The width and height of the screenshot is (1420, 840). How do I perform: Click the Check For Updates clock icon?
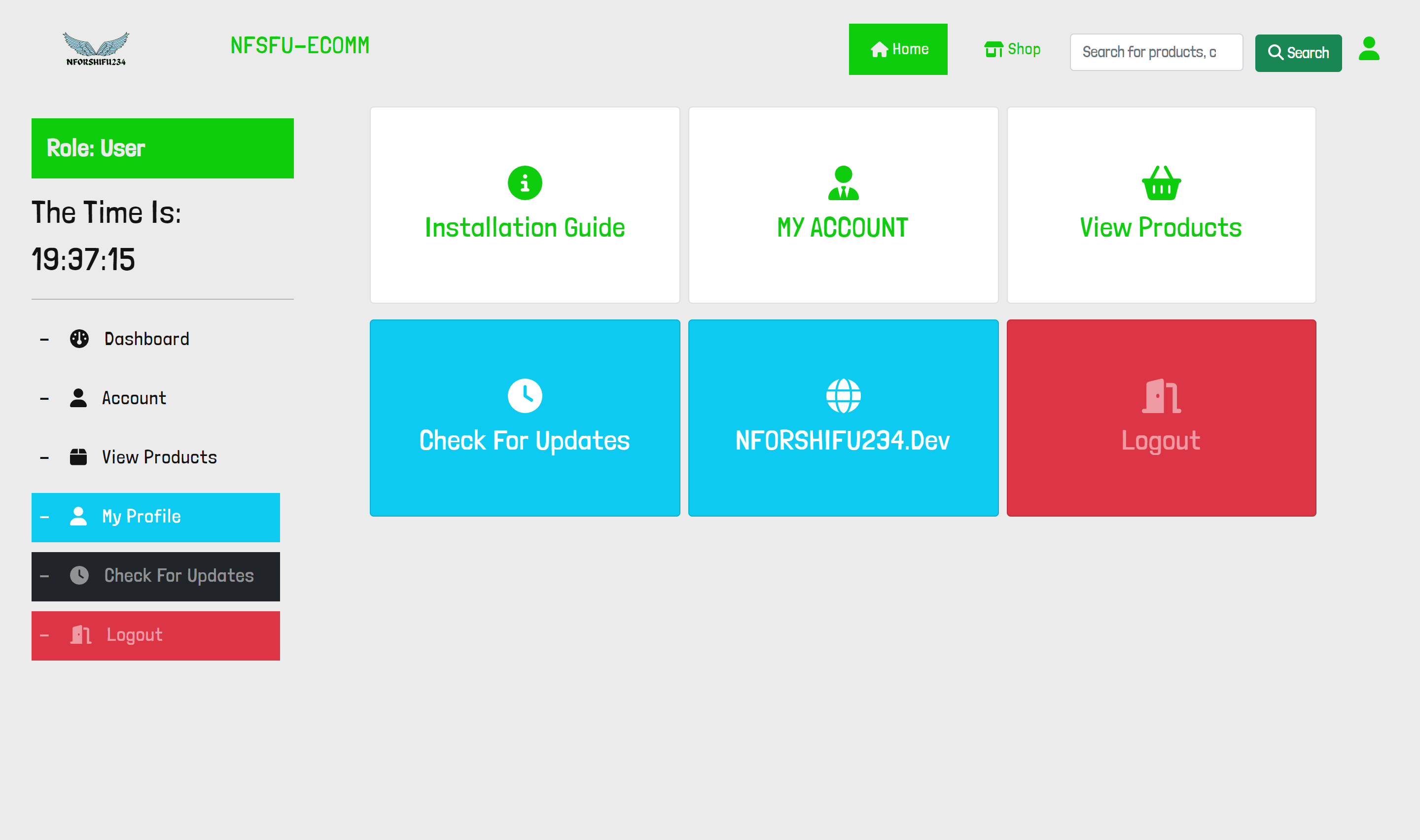pos(524,393)
